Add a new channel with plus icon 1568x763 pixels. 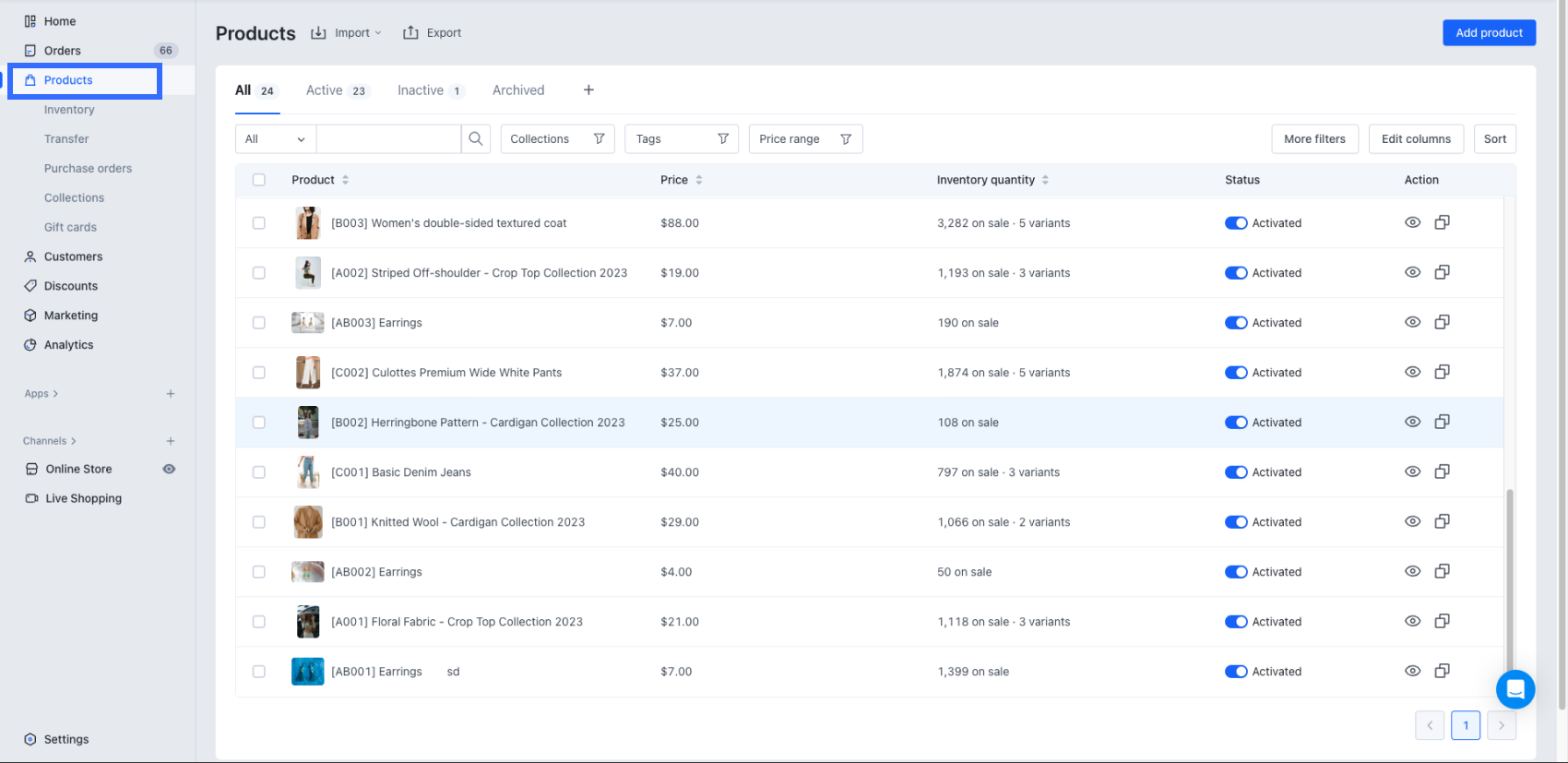[x=171, y=441]
